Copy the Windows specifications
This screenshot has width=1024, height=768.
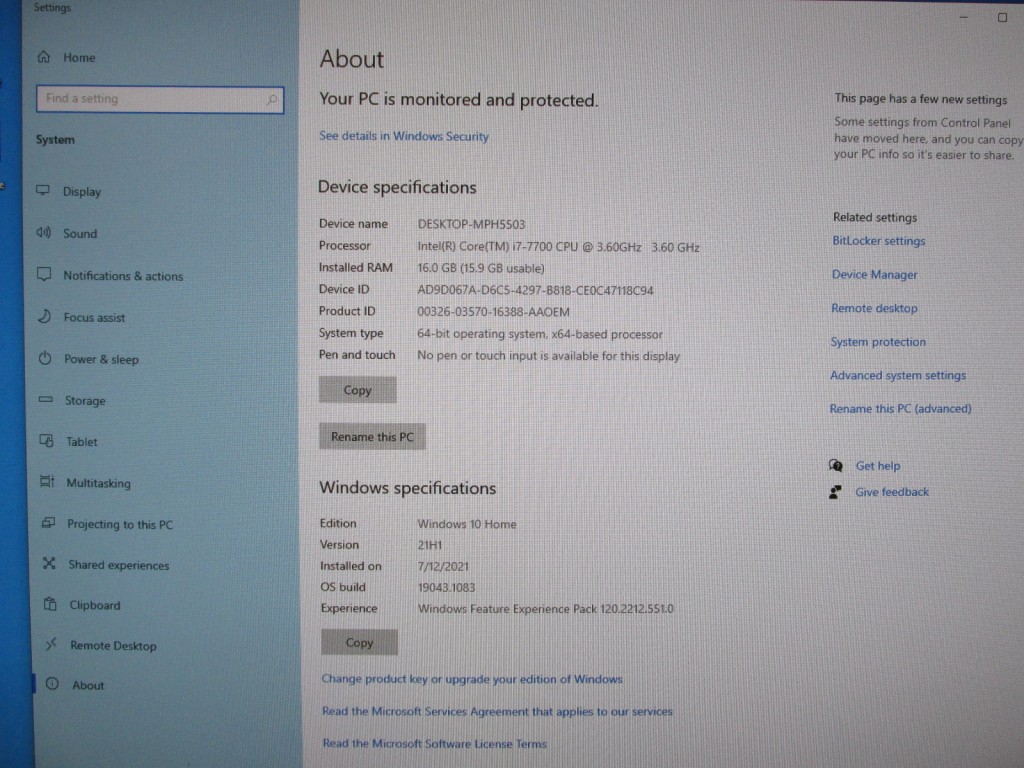359,643
